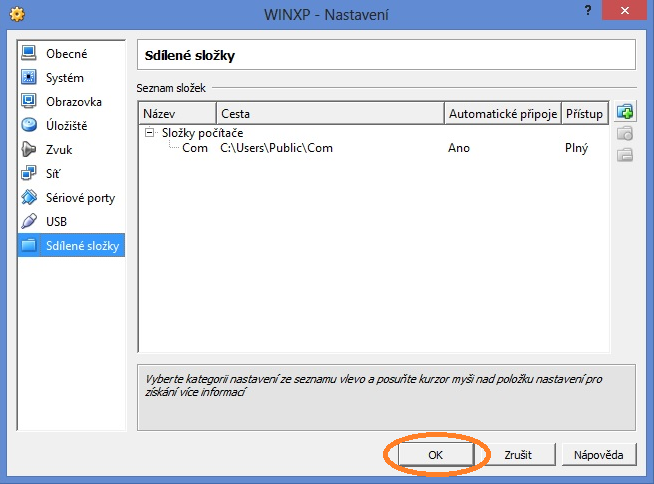Click the path C:\Users\Public\Com

tap(277, 148)
